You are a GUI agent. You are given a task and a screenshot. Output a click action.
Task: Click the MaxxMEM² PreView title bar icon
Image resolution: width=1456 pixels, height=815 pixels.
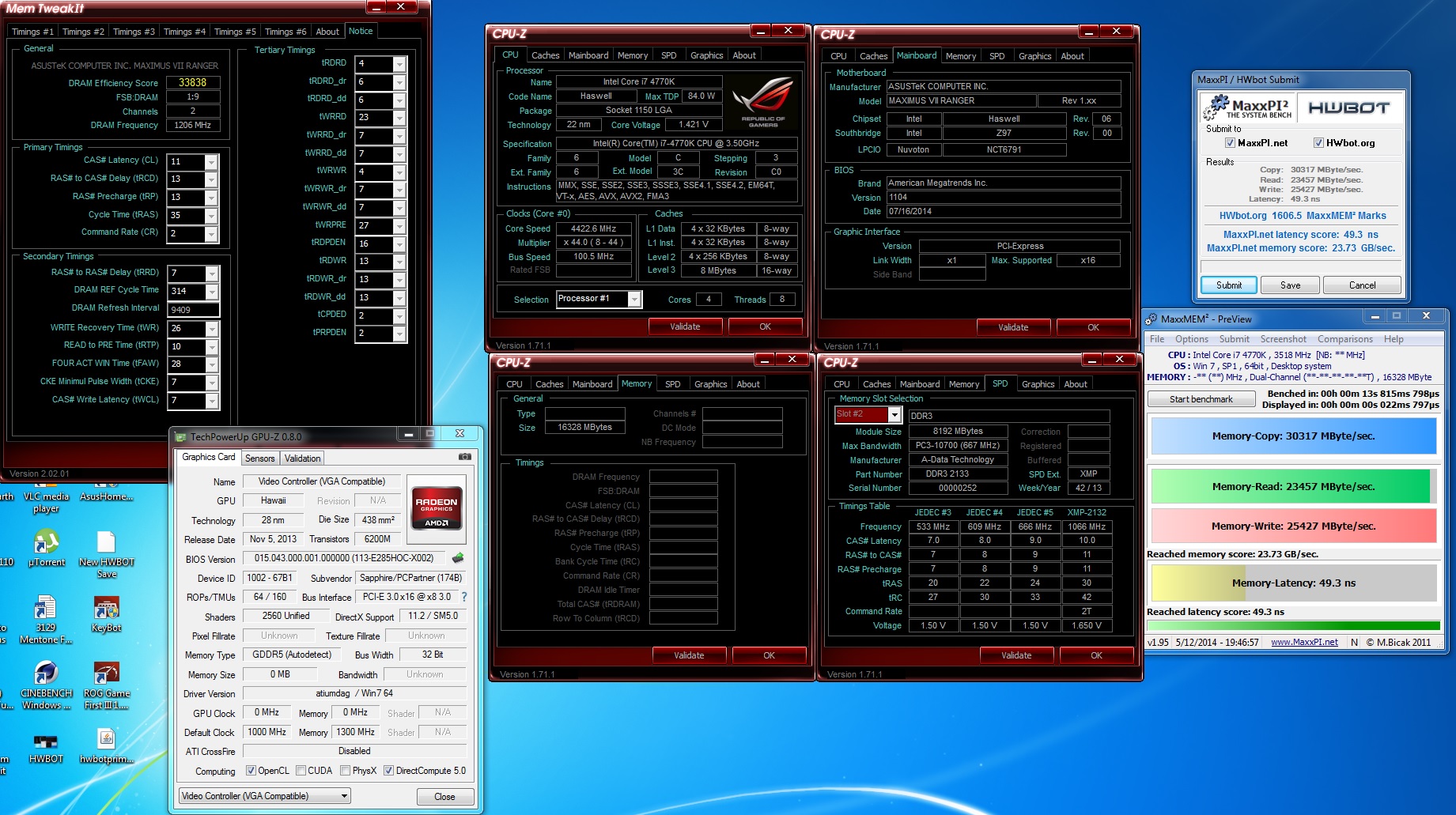tap(1152, 319)
